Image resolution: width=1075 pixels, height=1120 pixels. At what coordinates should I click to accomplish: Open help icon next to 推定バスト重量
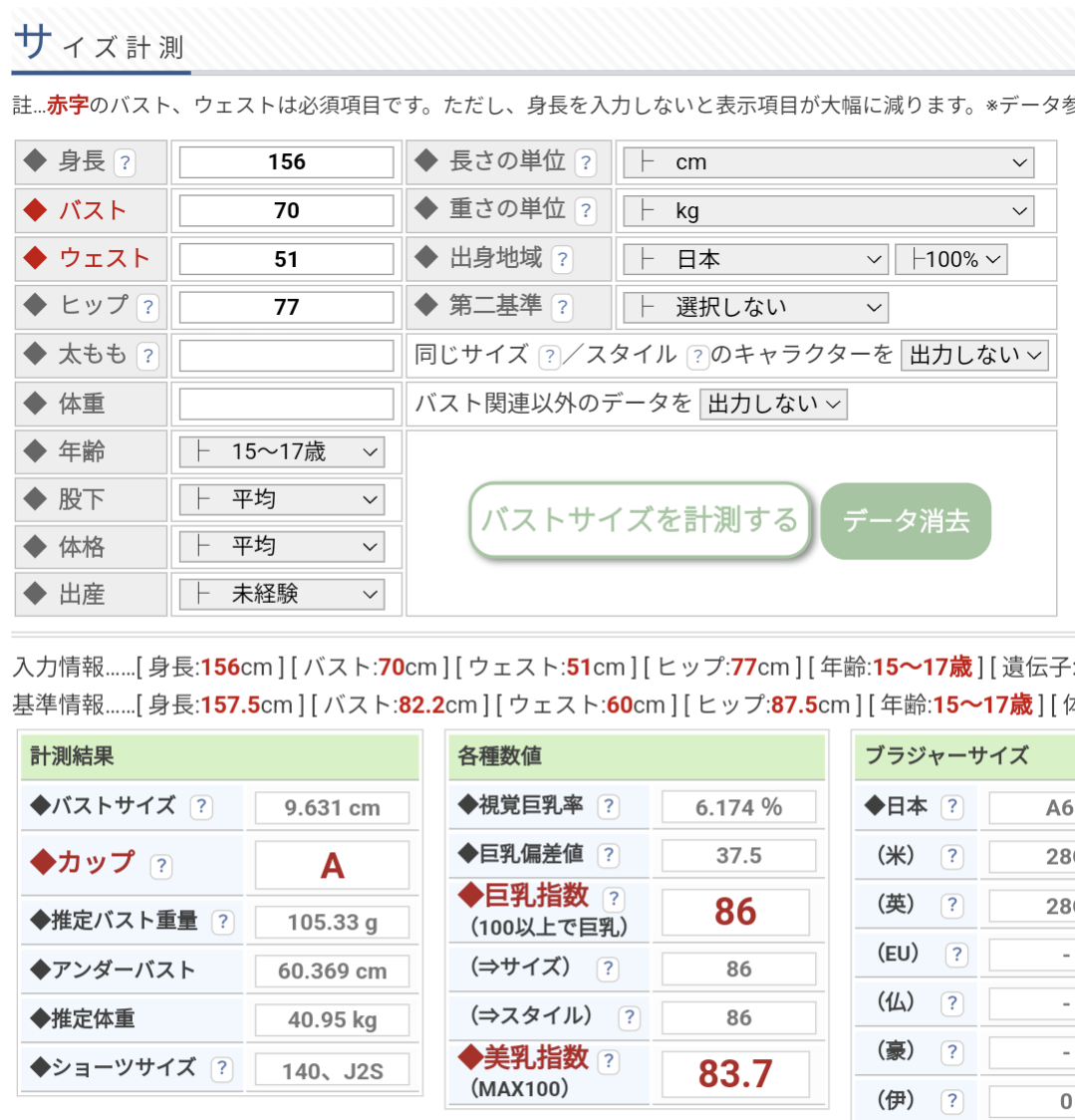(x=223, y=923)
